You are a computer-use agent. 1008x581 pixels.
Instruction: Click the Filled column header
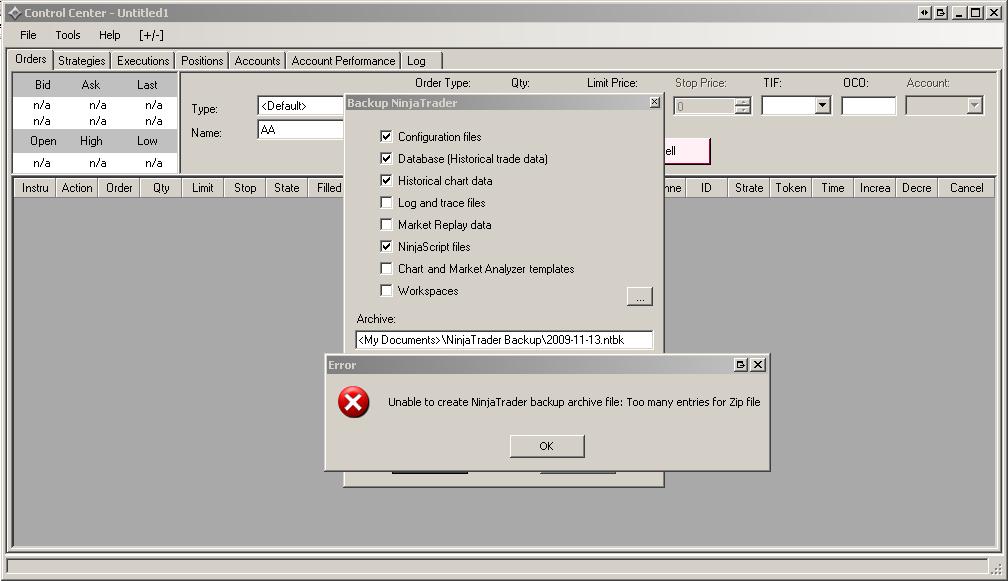pos(328,188)
